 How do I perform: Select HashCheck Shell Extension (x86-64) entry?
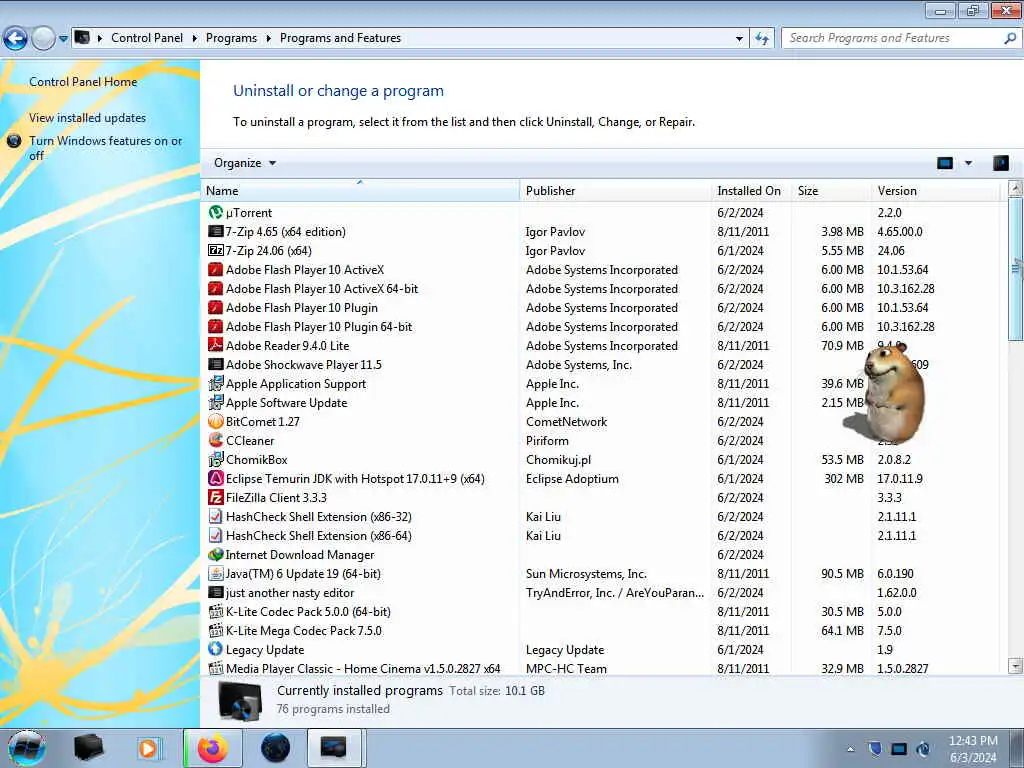601,536
